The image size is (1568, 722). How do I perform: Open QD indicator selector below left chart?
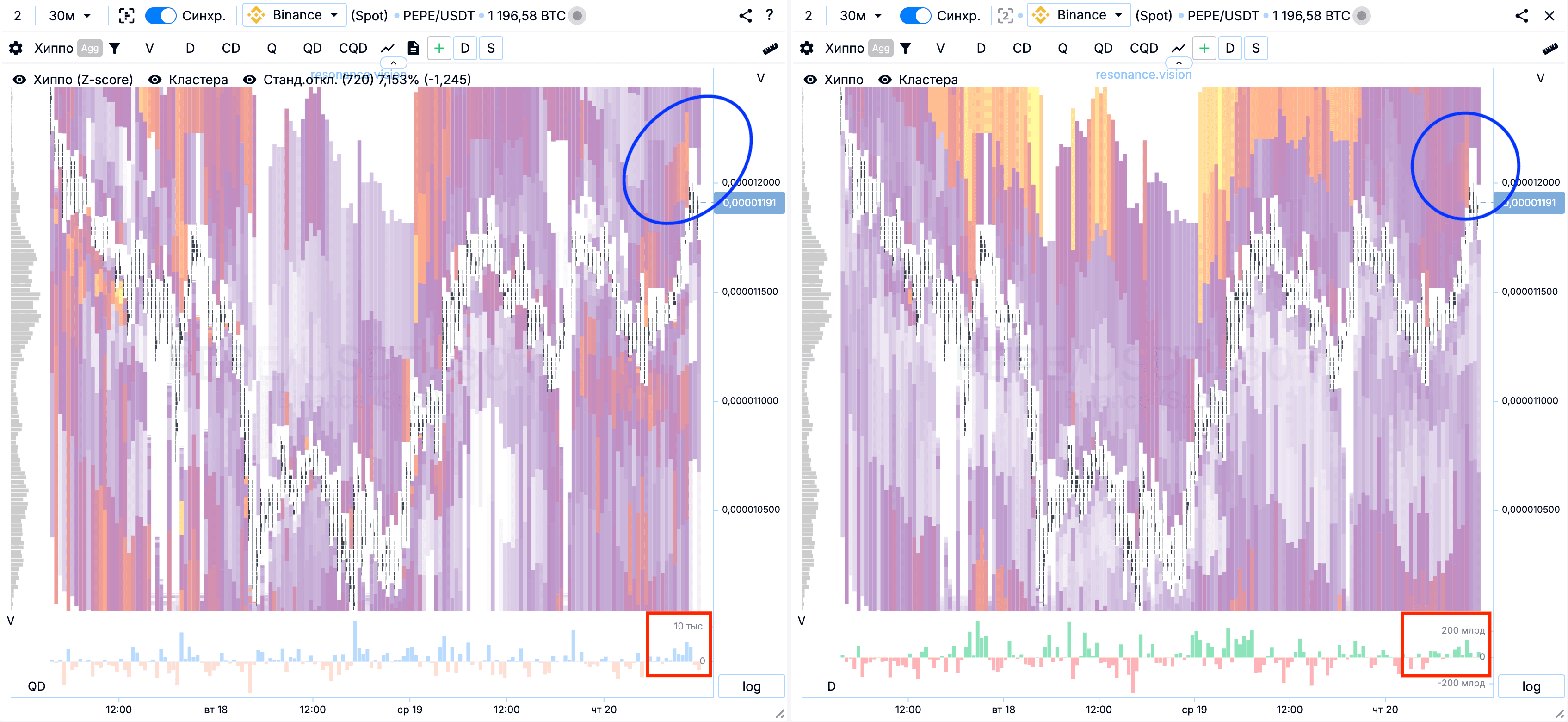[x=37, y=686]
